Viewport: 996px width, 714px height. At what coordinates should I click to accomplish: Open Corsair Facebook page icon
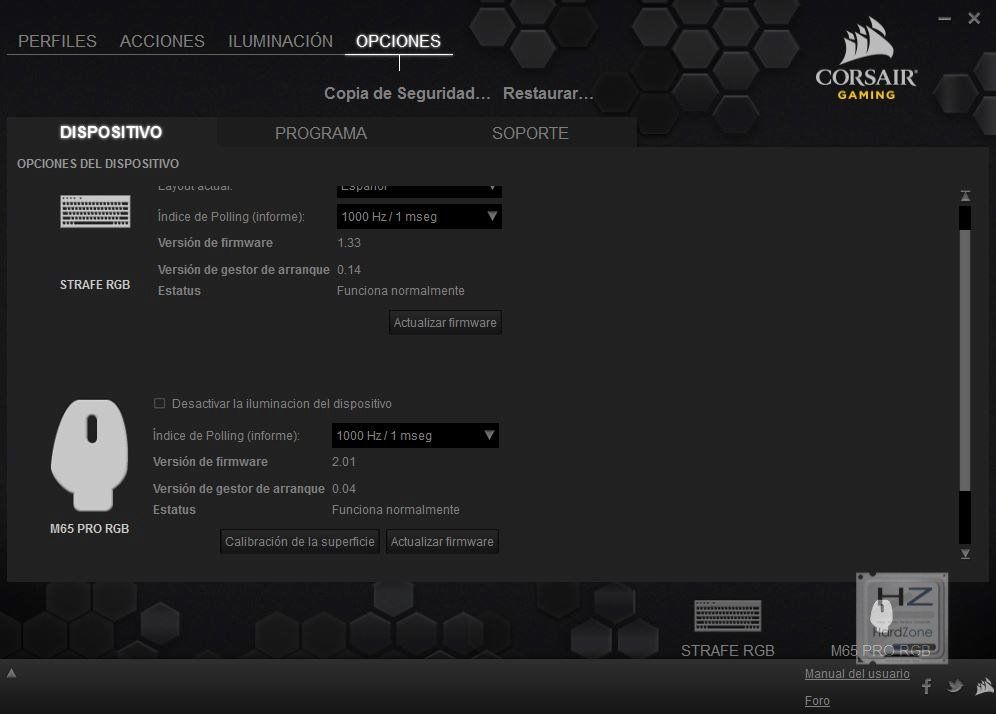927,686
